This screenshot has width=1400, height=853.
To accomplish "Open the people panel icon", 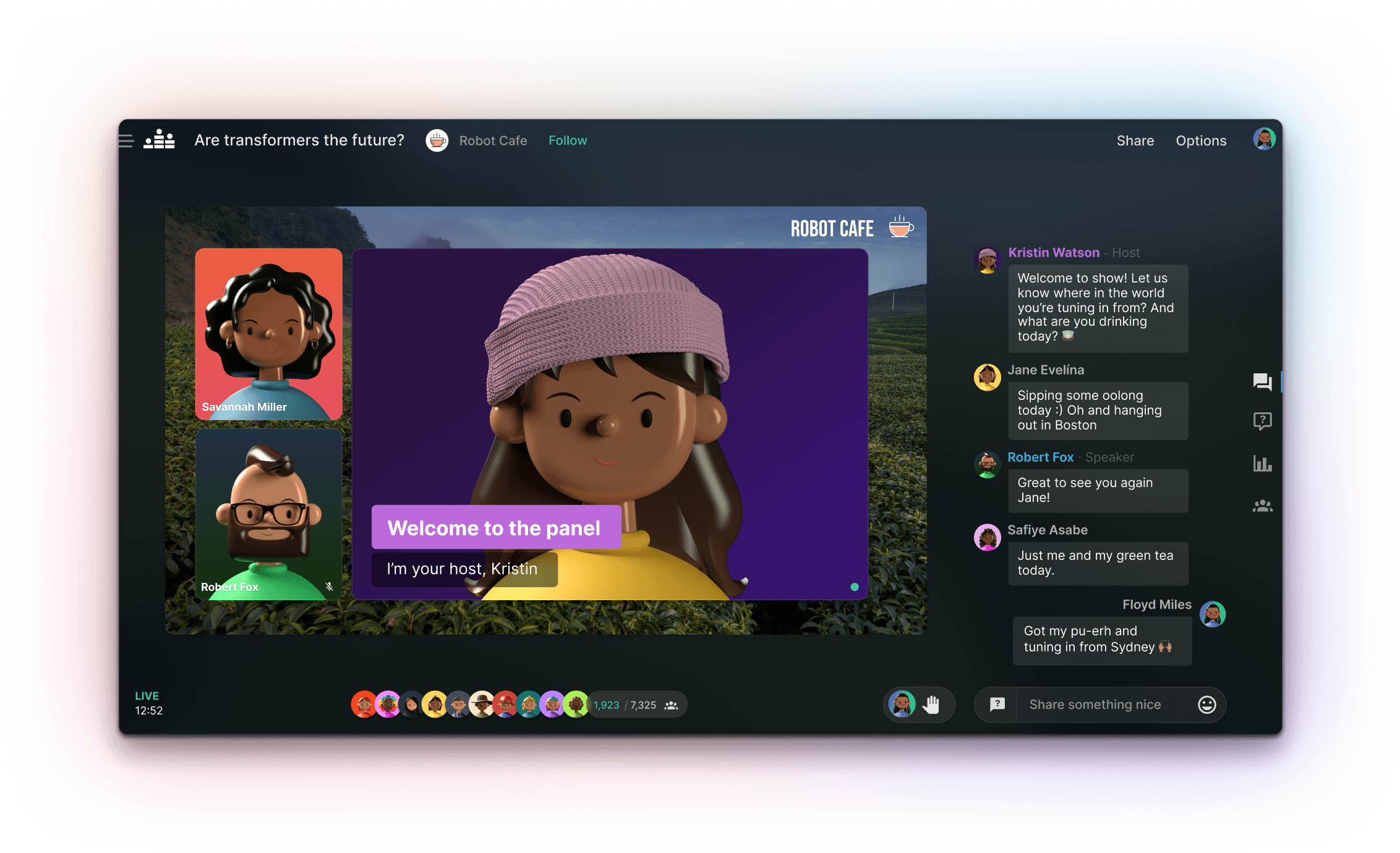I will (1262, 506).
